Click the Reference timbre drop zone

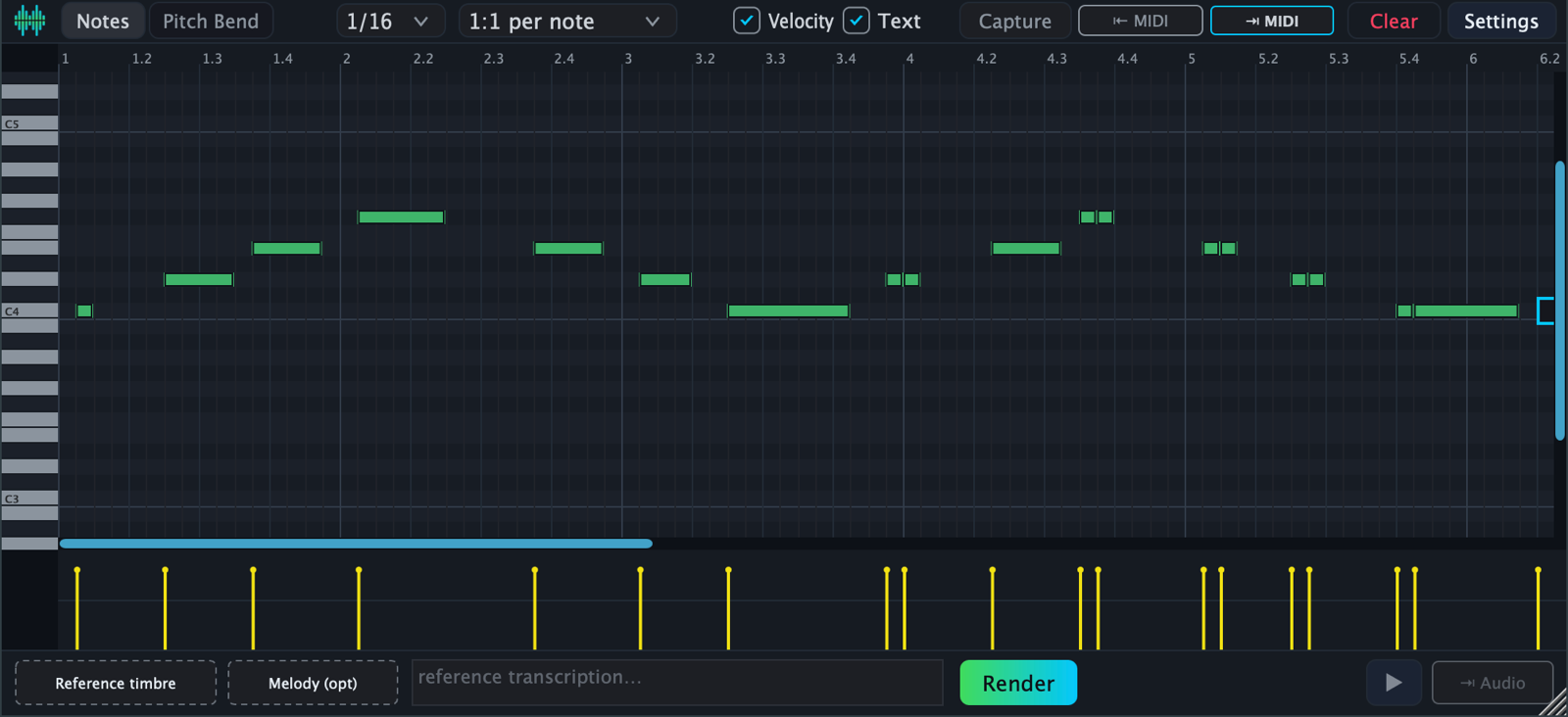[x=116, y=683]
